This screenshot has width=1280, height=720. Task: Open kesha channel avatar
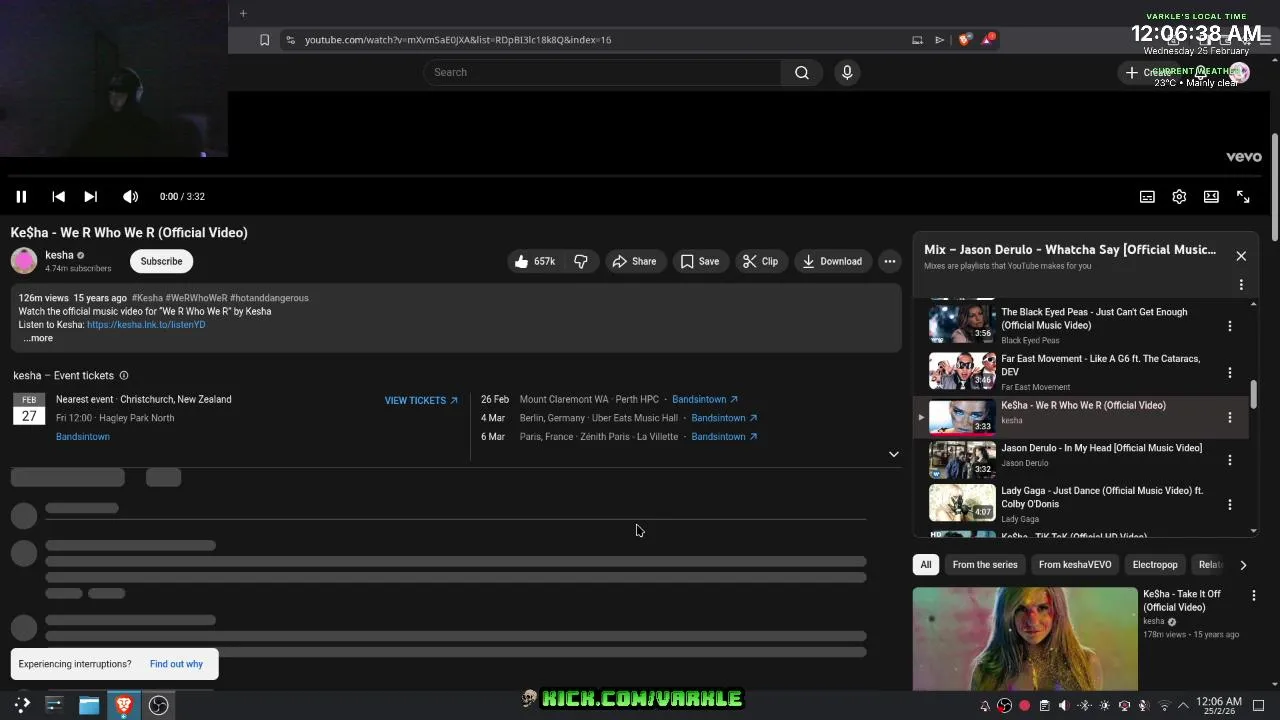[24, 261]
